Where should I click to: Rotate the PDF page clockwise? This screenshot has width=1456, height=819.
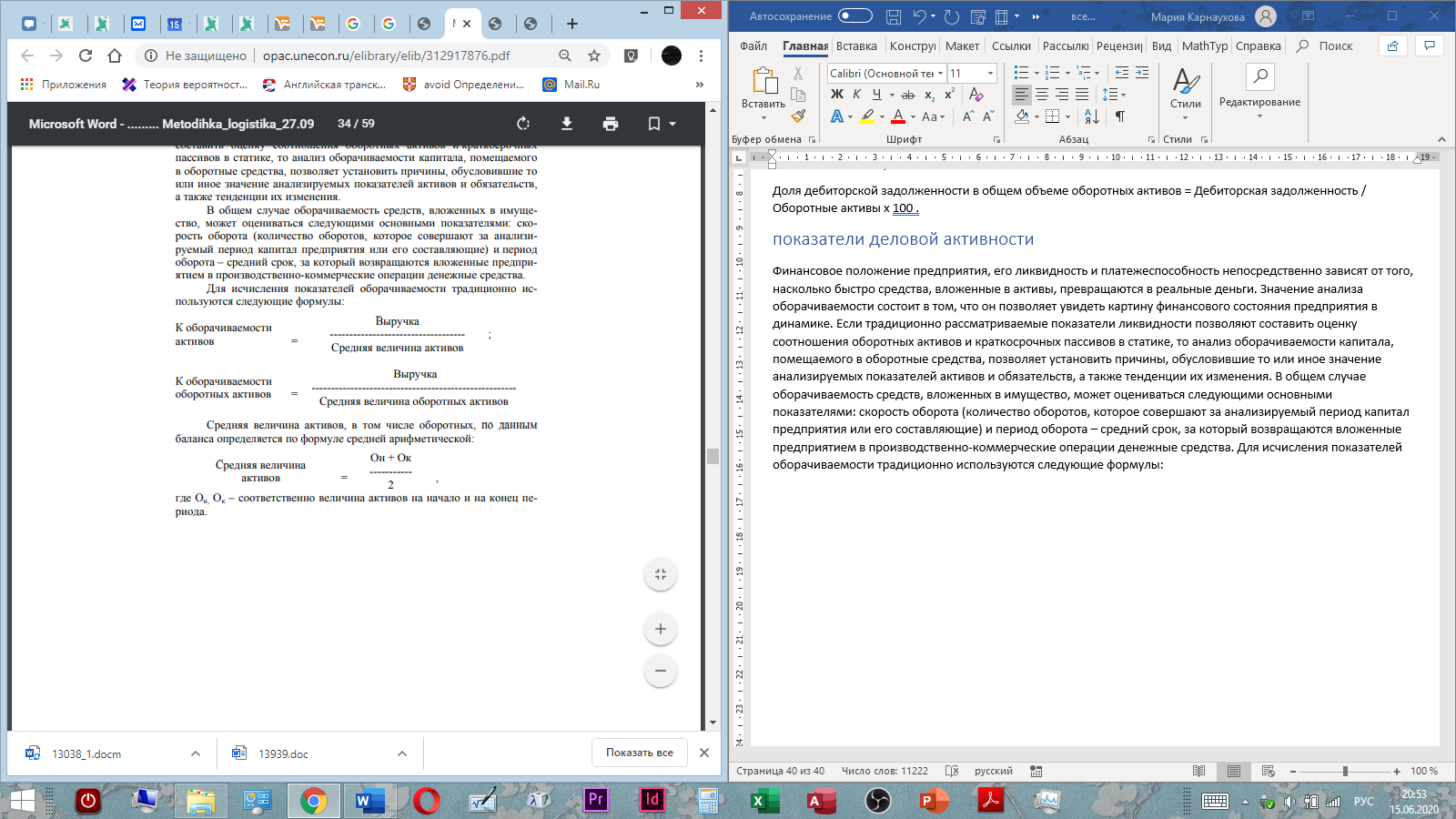pyautogui.click(x=523, y=124)
